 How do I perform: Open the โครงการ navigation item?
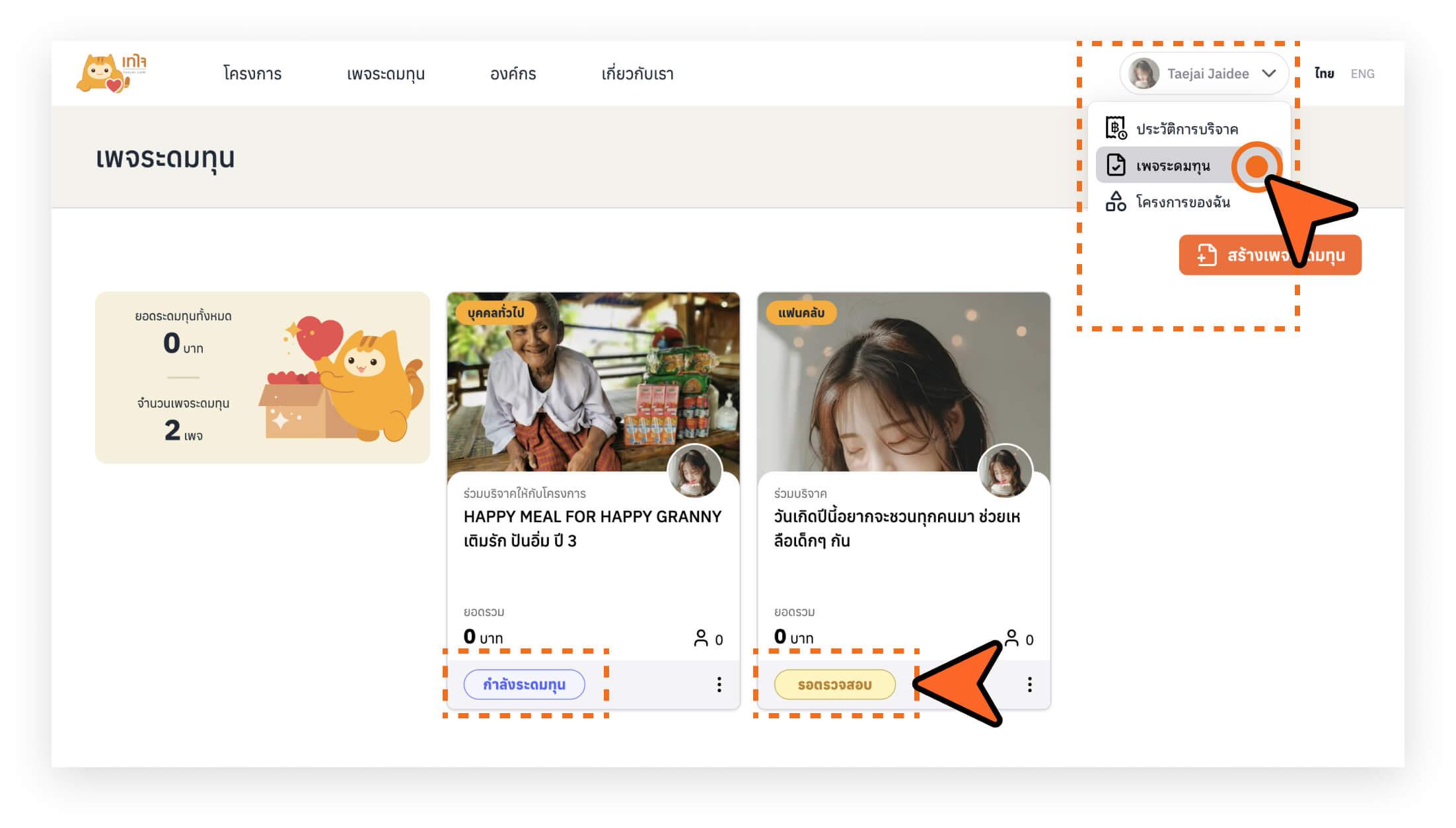(252, 73)
